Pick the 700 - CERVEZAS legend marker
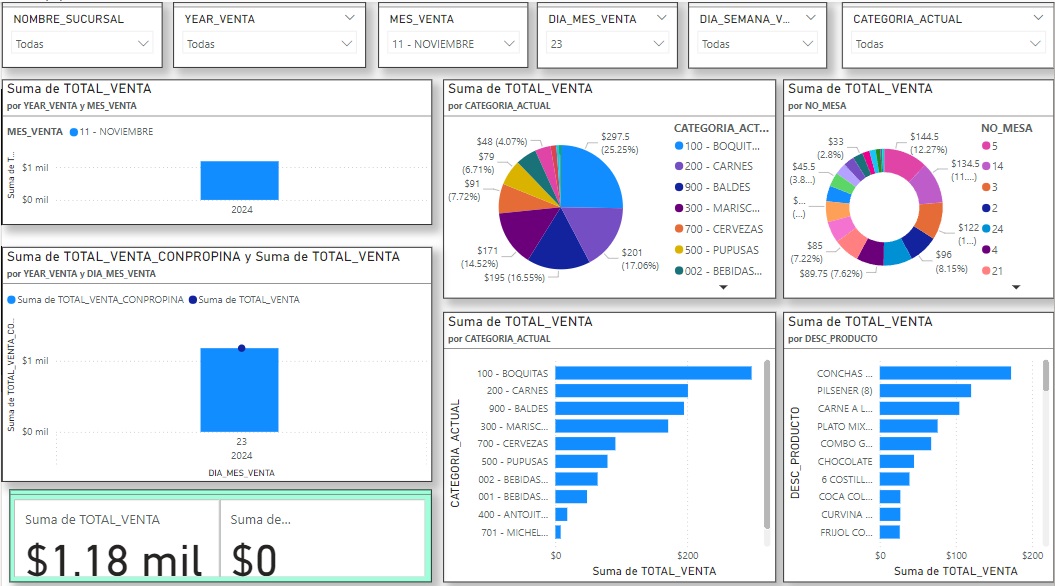 coord(679,229)
